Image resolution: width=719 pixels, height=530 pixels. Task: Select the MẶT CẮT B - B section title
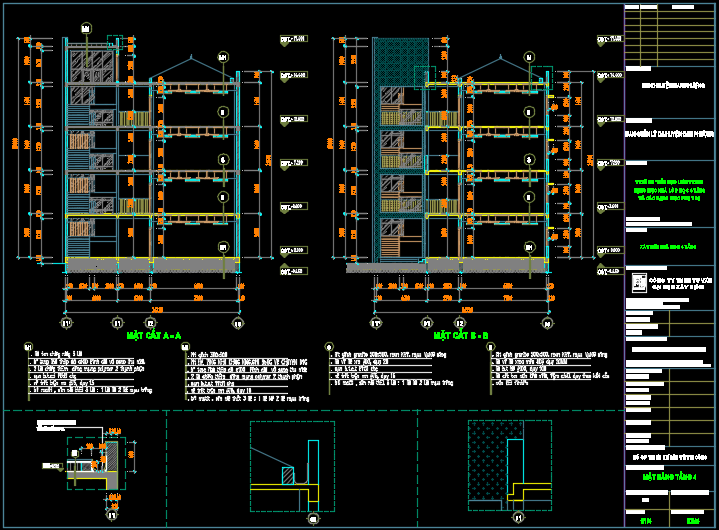[x=461, y=336]
